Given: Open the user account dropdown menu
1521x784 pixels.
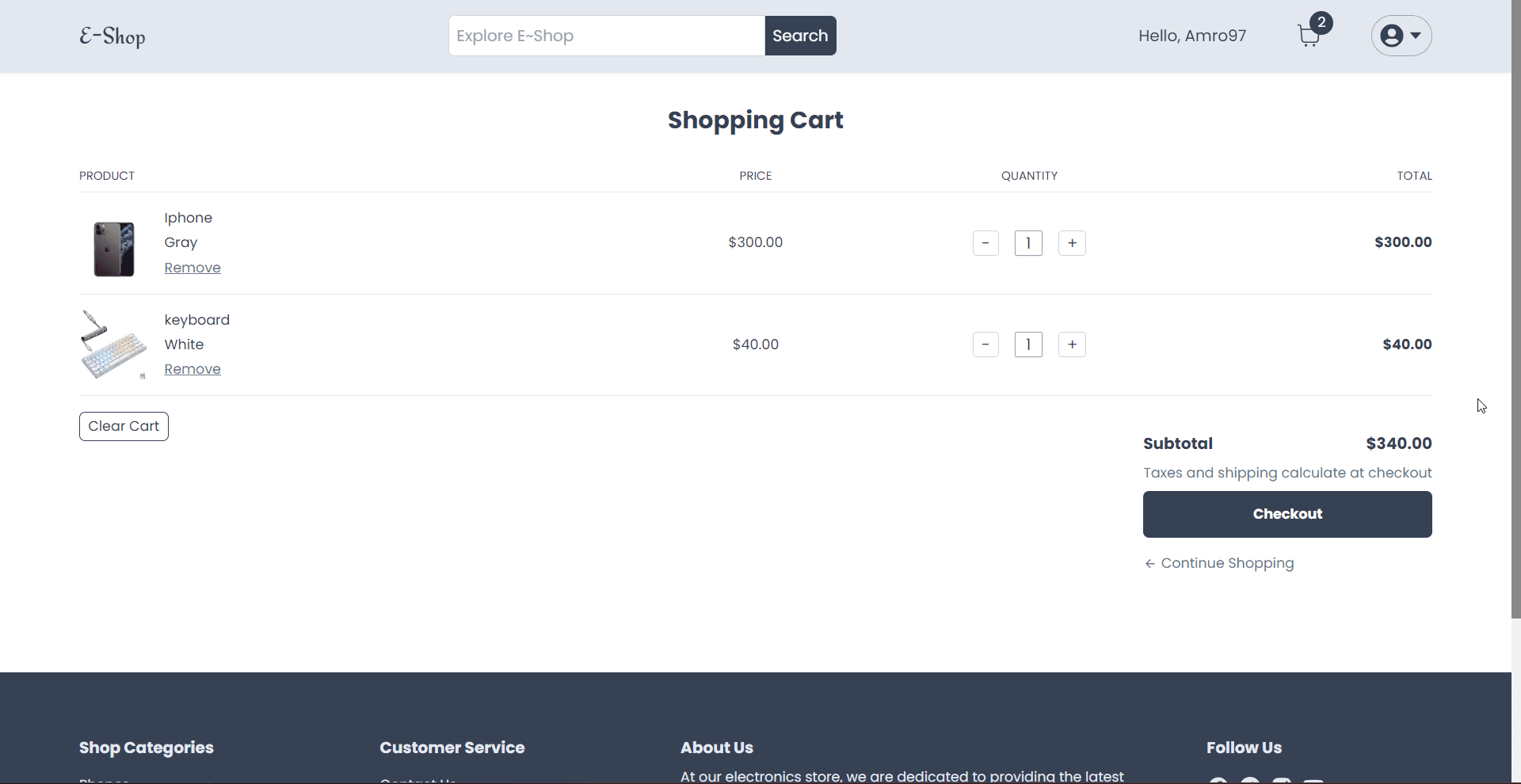Looking at the screenshot, I should pos(1401,36).
